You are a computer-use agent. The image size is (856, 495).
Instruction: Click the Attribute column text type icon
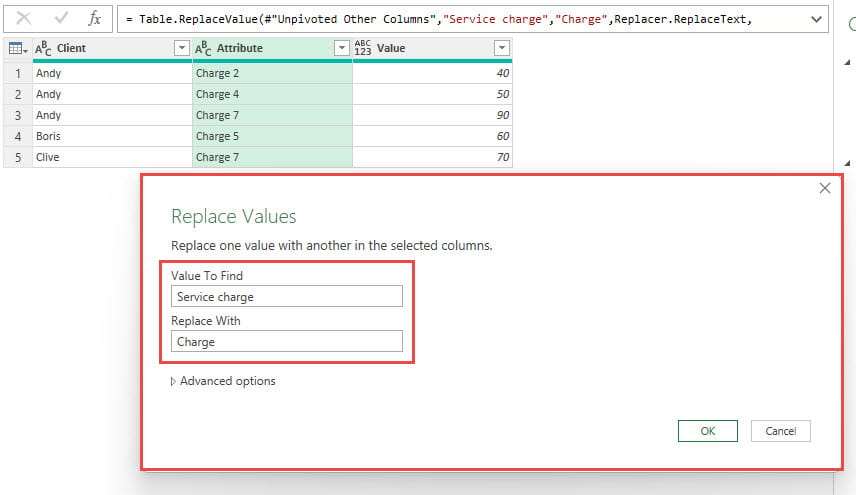(204, 48)
